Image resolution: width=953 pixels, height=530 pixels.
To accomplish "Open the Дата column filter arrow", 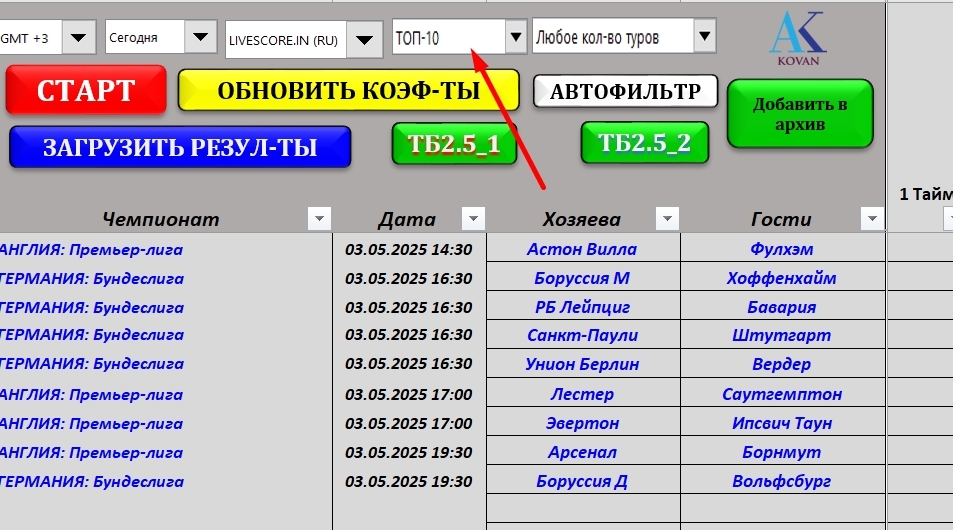I will 473,219.
